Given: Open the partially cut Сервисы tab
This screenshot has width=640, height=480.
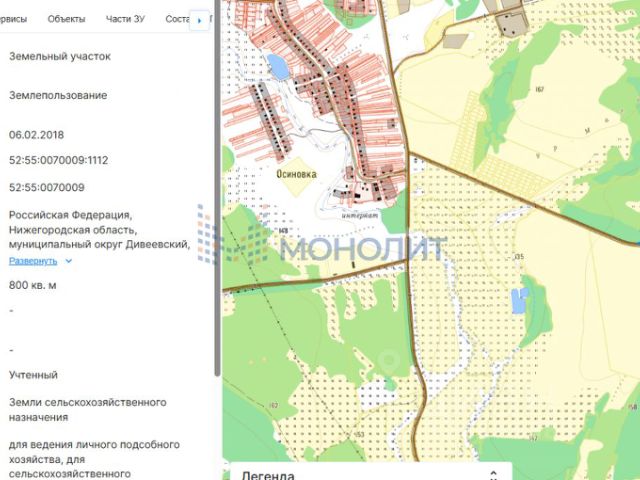Looking at the screenshot, I should click(13, 19).
